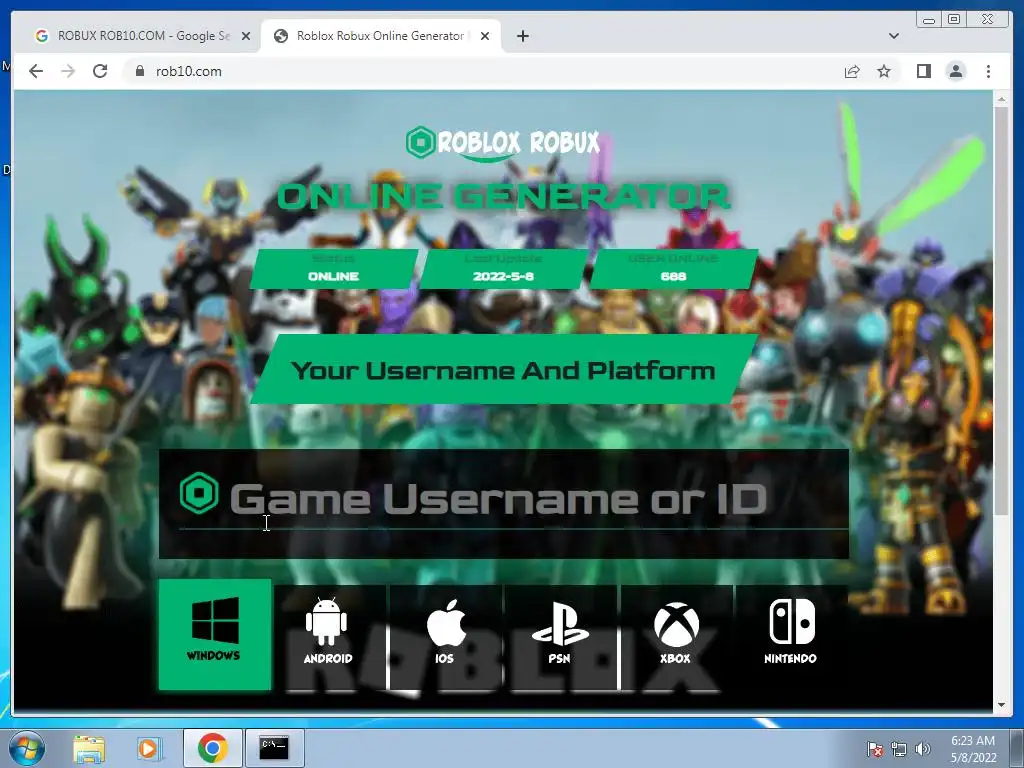Viewport: 1024px width, 768px height.
Task: Go back with the browser back arrow
Action: point(36,71)
